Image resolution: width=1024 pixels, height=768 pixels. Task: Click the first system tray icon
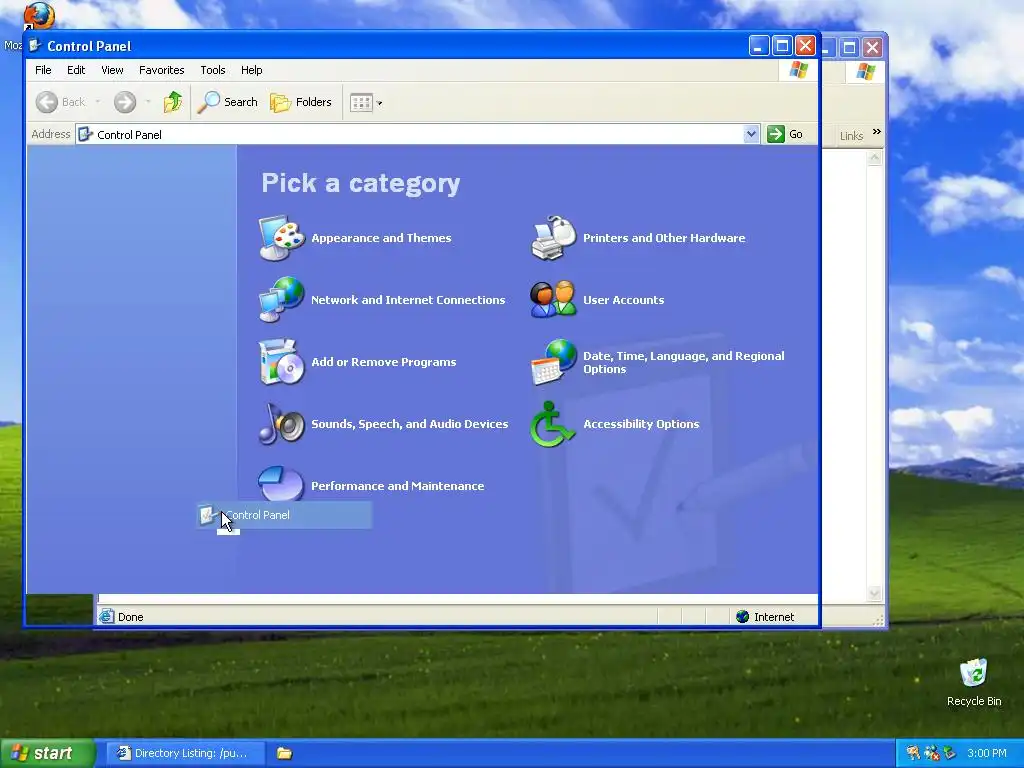[x=913, y=753]
